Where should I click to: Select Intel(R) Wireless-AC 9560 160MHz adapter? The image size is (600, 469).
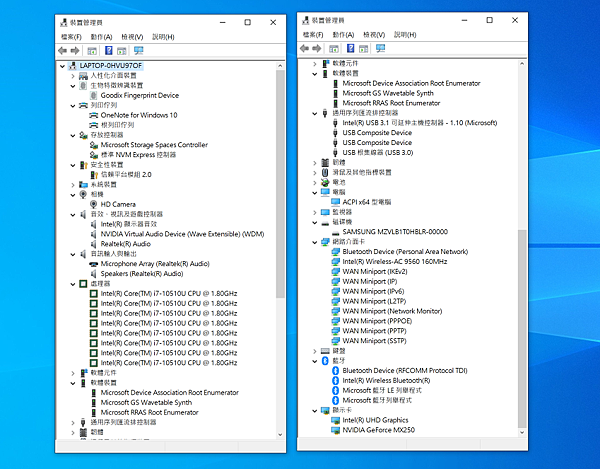coord(395,262)
